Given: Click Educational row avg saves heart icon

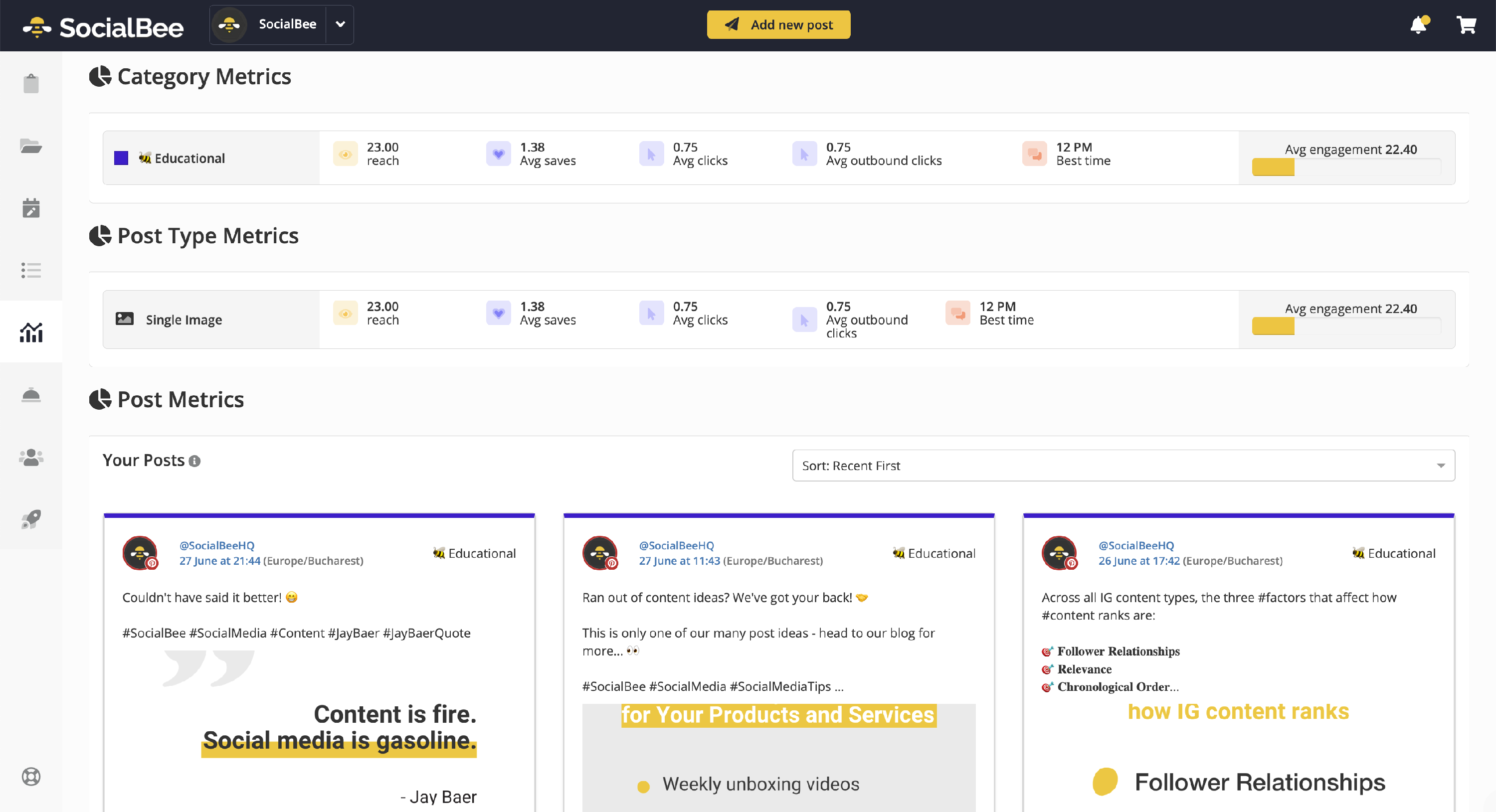Looking at the screenshot, I should pyautogui.click(x=498, y=154).
